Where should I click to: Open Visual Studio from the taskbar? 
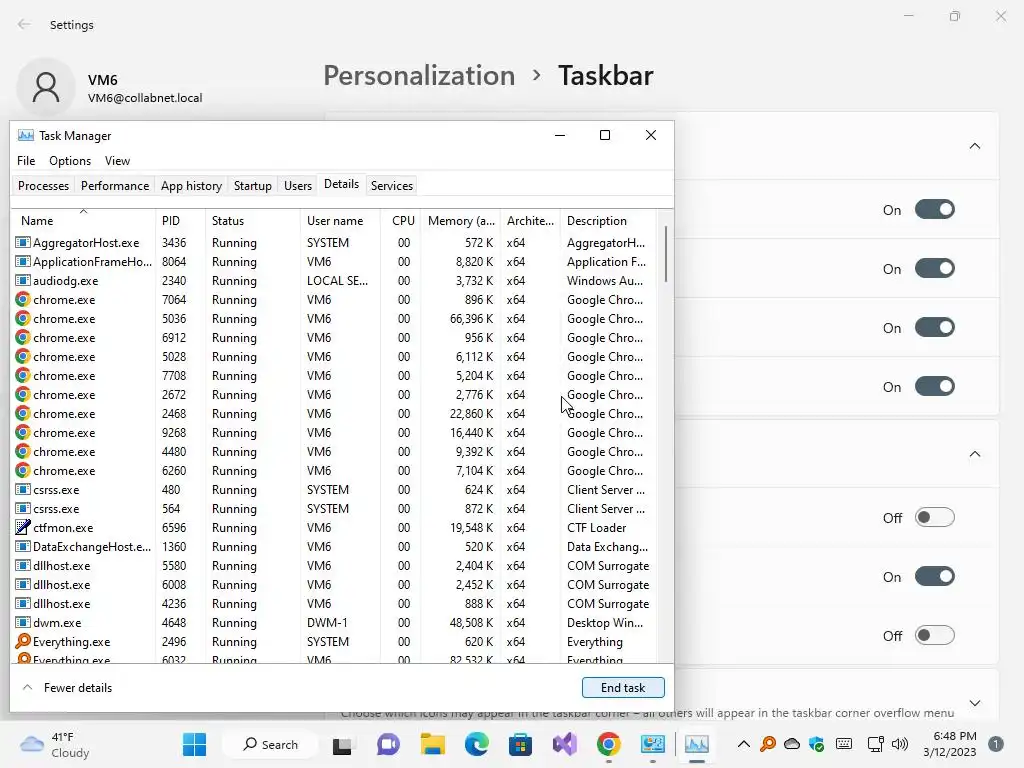click(x=565, y=744)
